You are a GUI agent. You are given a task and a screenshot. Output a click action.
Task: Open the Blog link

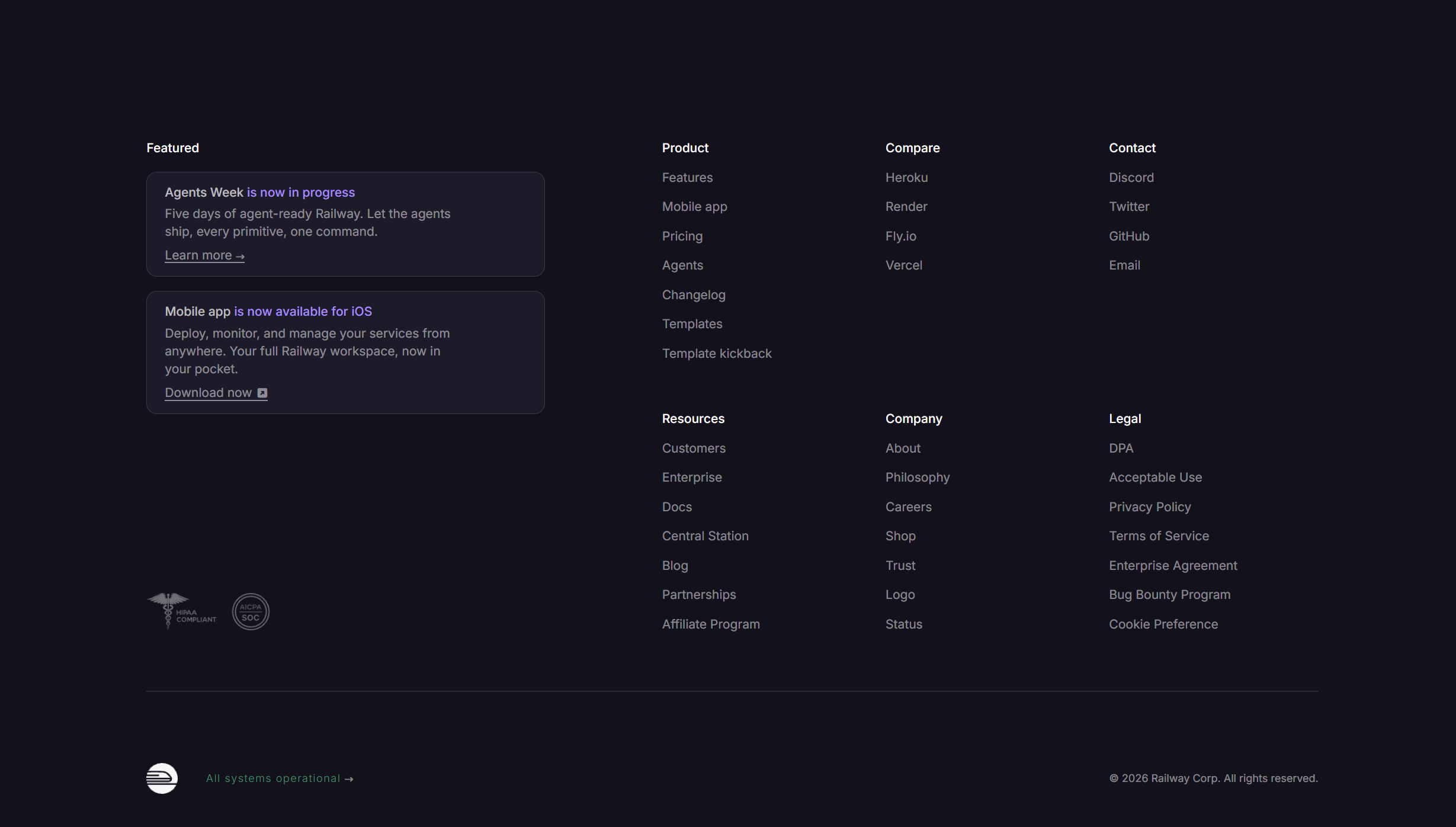(x=675, y=566)
